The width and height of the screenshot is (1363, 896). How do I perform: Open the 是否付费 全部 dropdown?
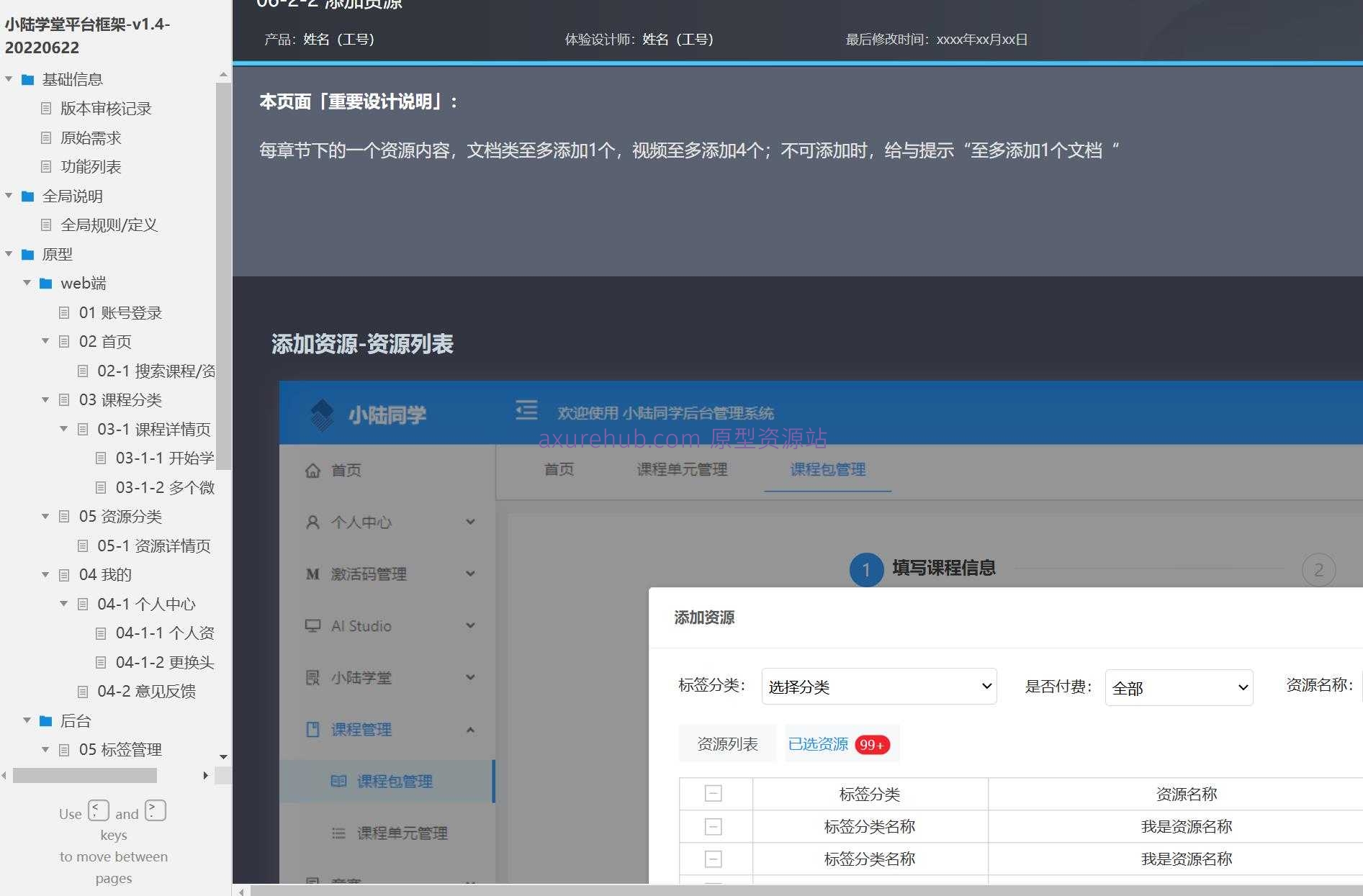point(1178,687)
